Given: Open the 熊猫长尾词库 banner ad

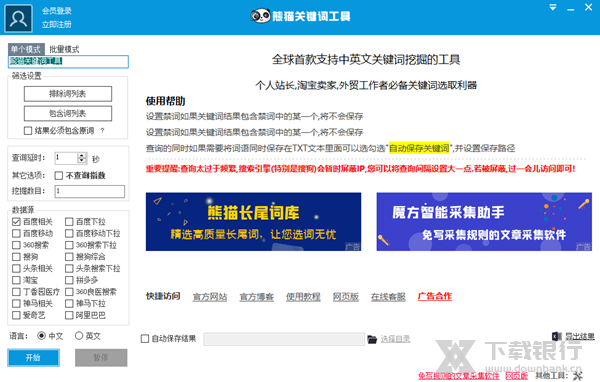Looking at the screenshot, I should coord(253,222).
